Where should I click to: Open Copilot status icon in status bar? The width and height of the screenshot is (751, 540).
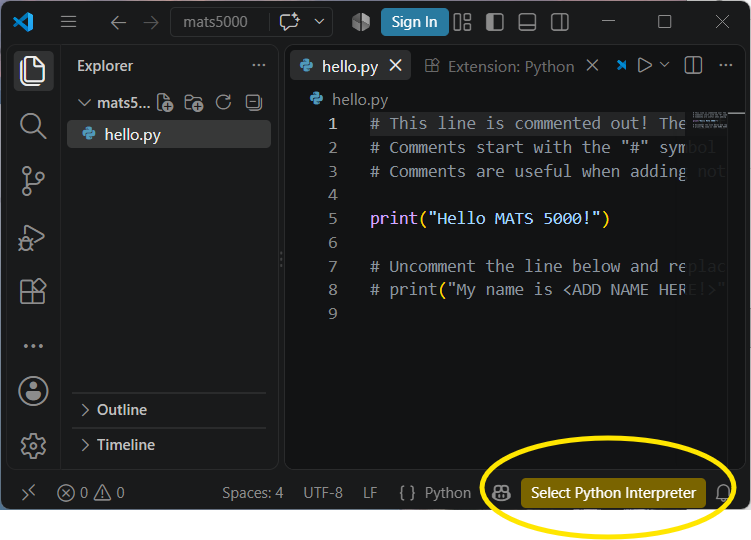[x=501, y=493]
